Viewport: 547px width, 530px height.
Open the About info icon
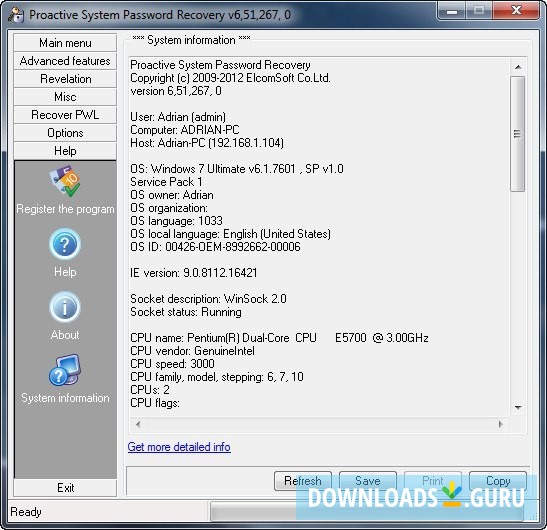65,307
